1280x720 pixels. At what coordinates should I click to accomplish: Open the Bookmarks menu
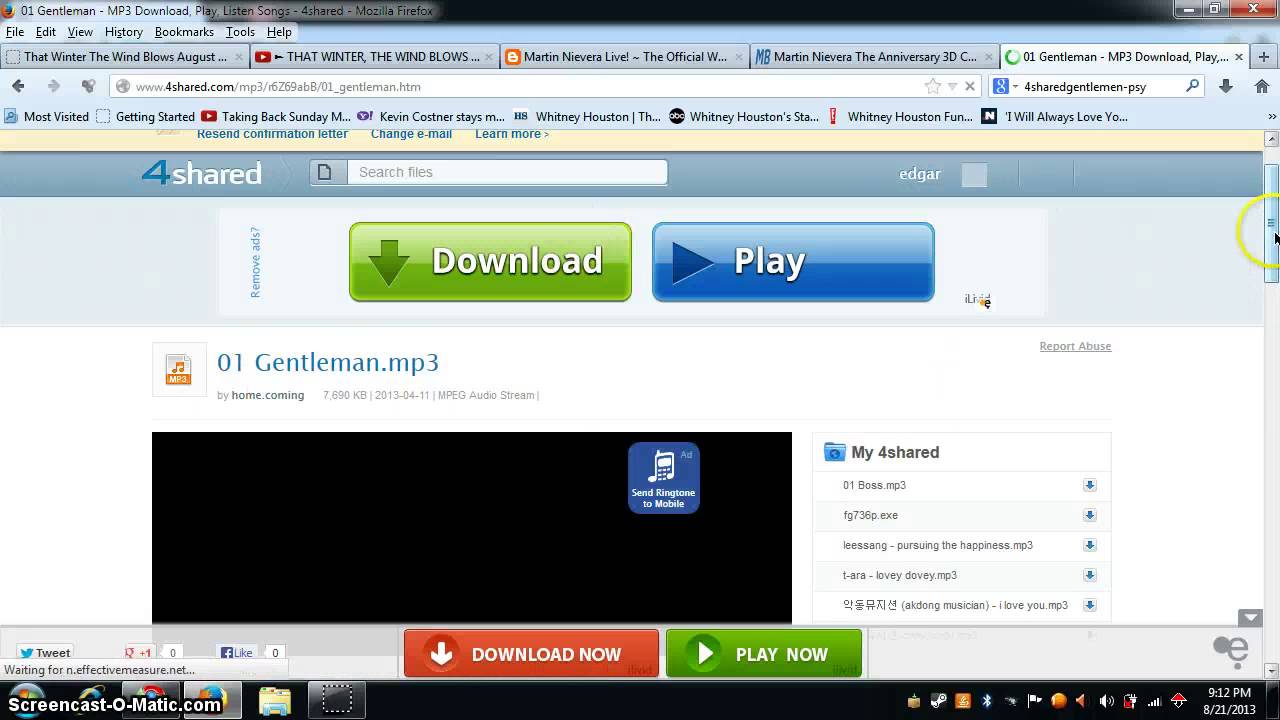click(184, 32)
